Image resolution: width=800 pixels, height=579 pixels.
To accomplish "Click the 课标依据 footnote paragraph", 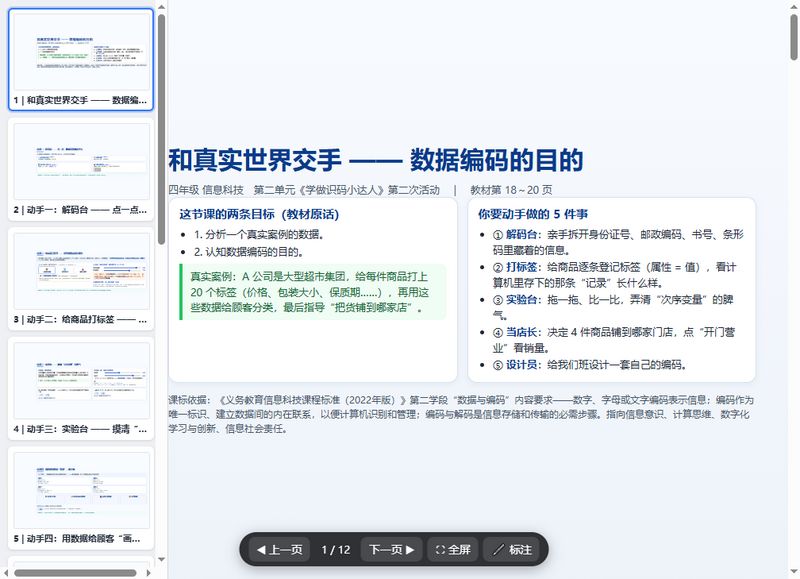I will tap(461, 414).
